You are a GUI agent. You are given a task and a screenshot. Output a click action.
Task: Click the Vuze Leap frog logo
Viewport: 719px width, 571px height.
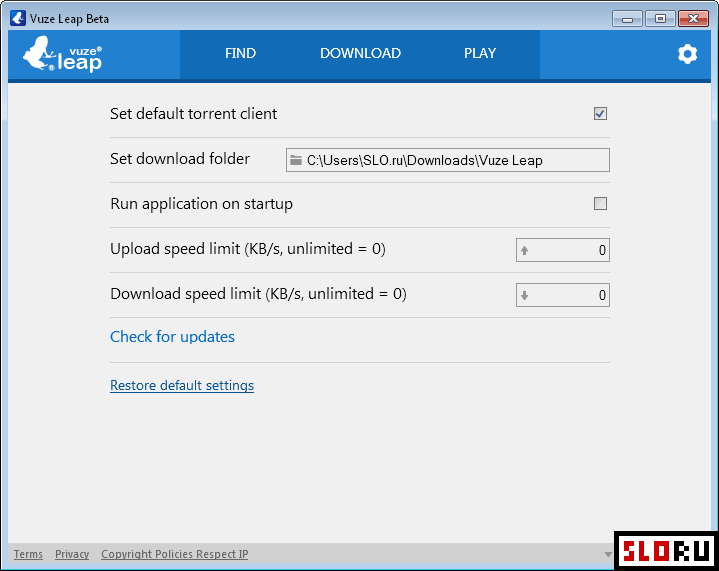click(x=62, y=55)
